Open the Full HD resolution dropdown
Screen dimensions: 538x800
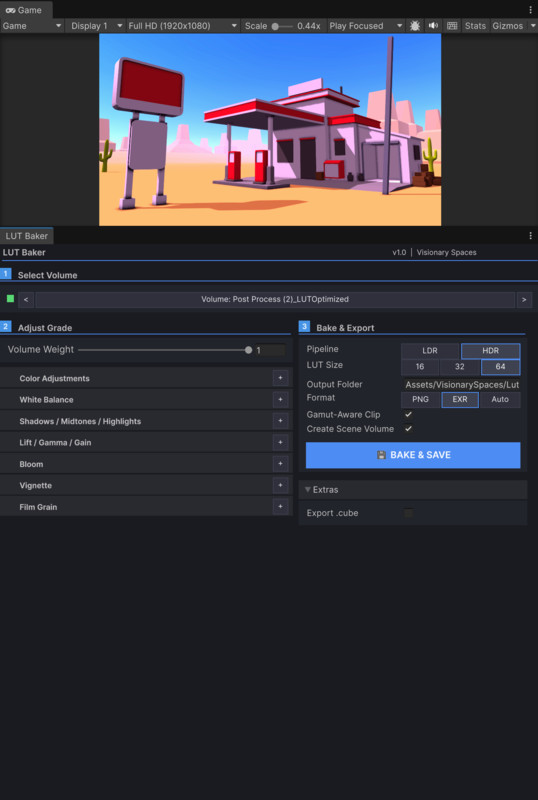tap(183, 26)
